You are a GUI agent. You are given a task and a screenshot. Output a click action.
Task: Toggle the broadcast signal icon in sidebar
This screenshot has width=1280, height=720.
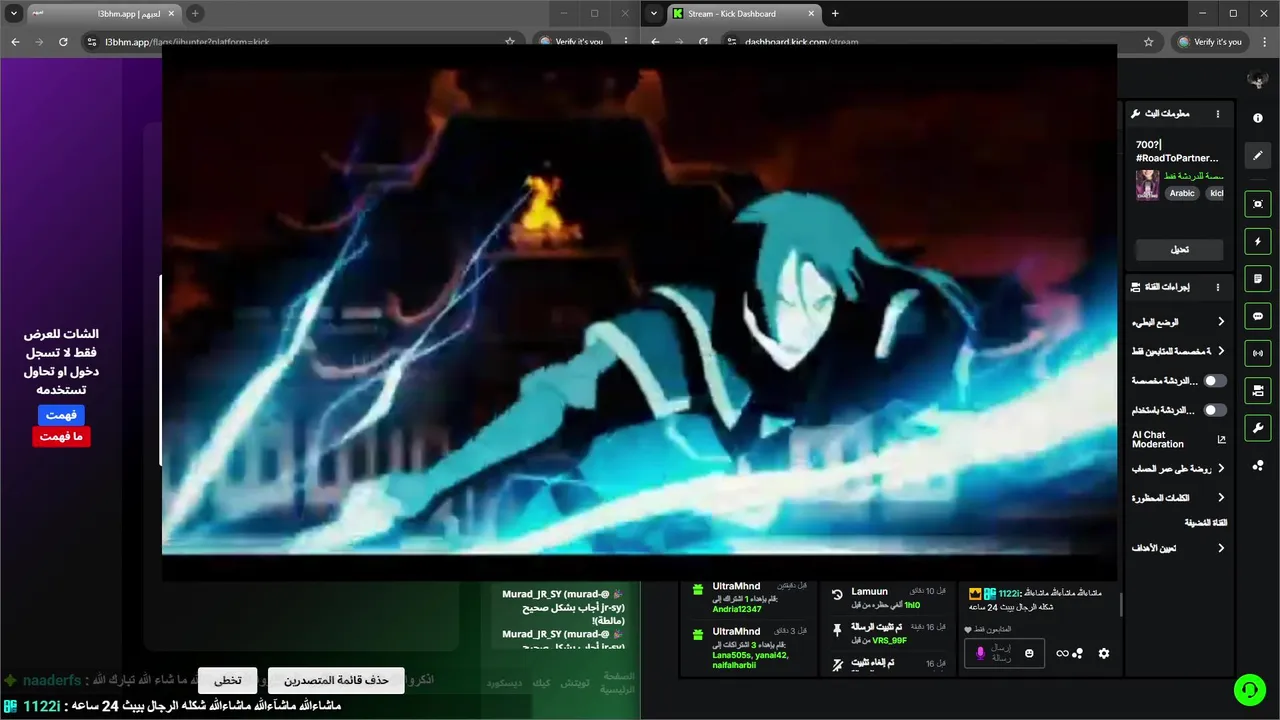click(x=1258, y=353)
